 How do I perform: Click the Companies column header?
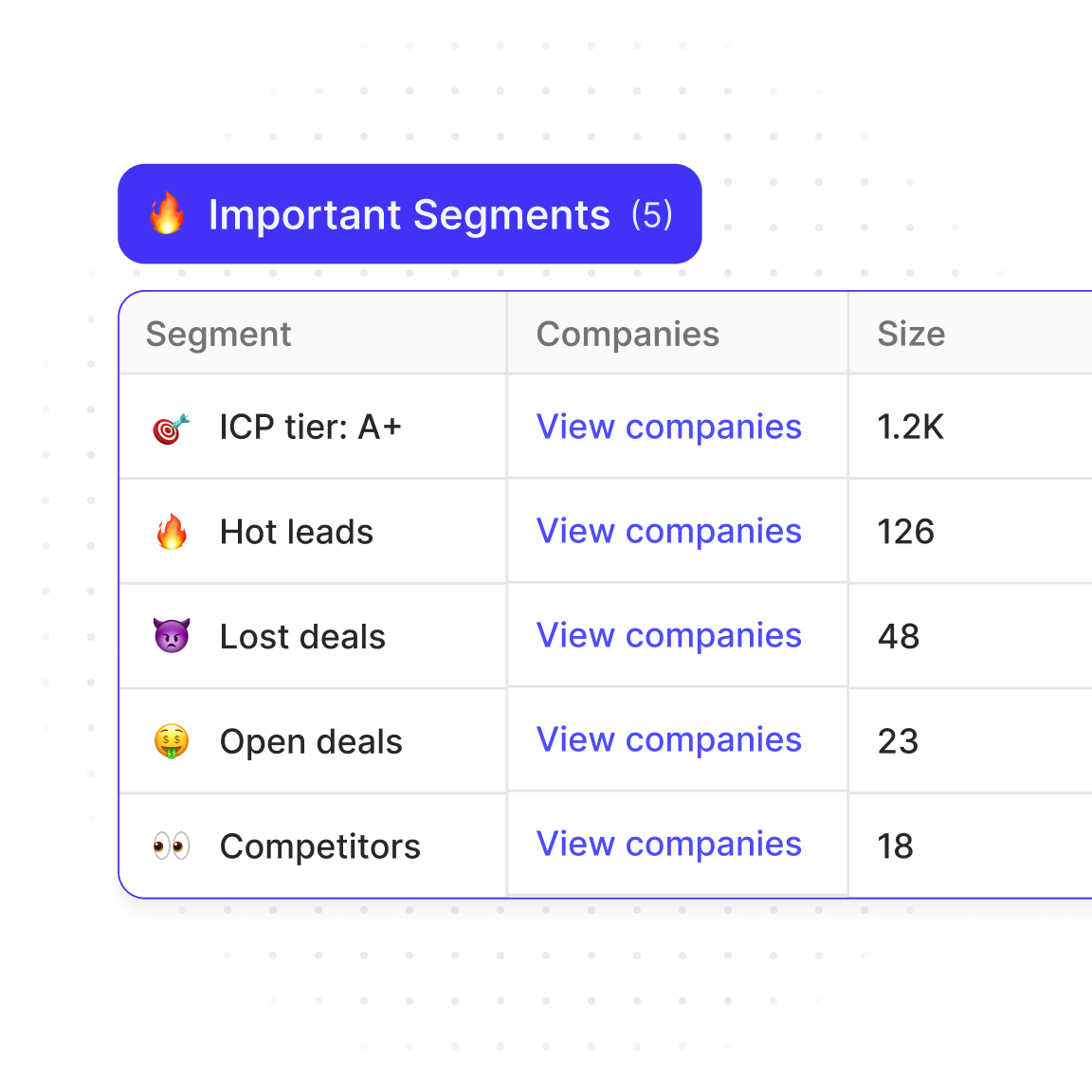[x=628, y=335]
